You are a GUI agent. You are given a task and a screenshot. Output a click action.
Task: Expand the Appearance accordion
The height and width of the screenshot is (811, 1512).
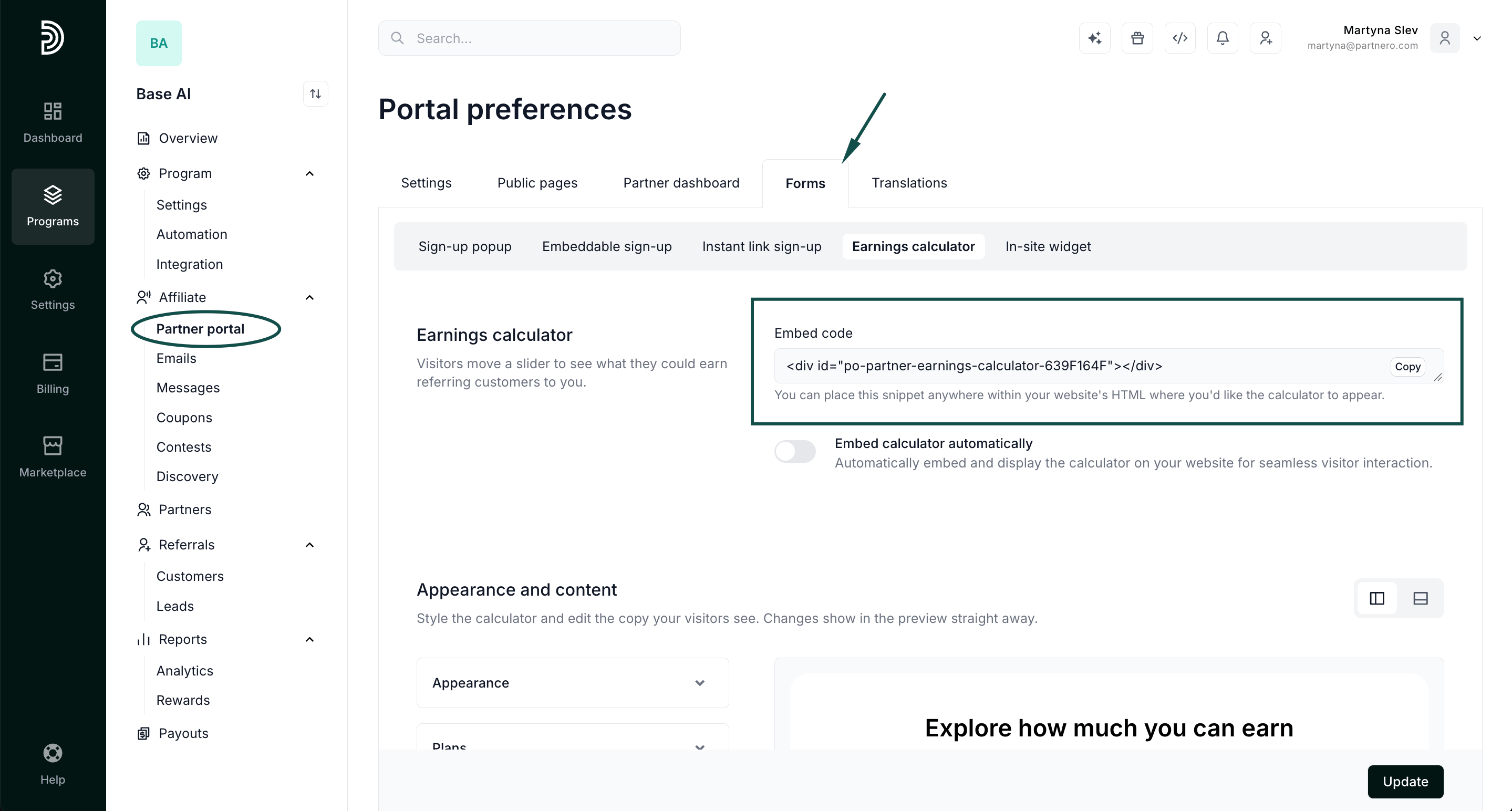point(572,683)
